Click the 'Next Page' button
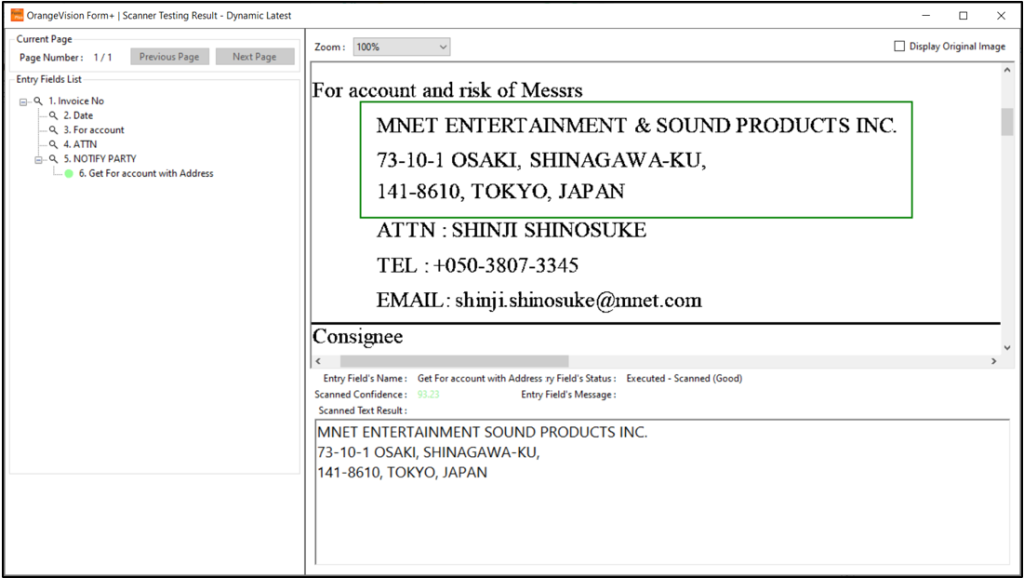1024x578 pixels. (255, 57)
